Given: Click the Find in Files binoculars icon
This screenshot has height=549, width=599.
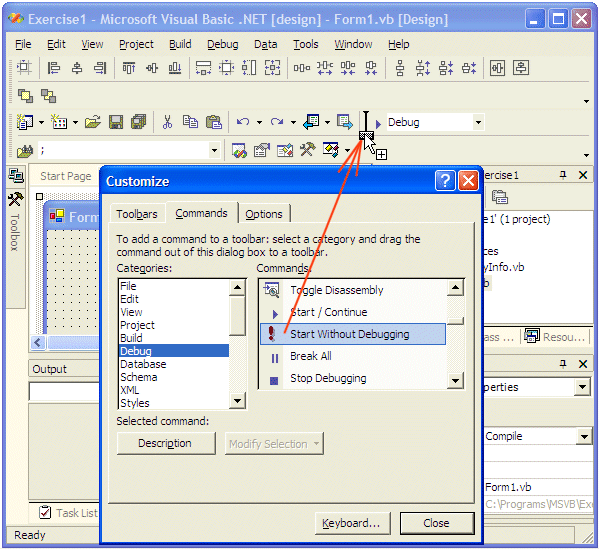Looking at the screenshot, I should coord(25,151).
